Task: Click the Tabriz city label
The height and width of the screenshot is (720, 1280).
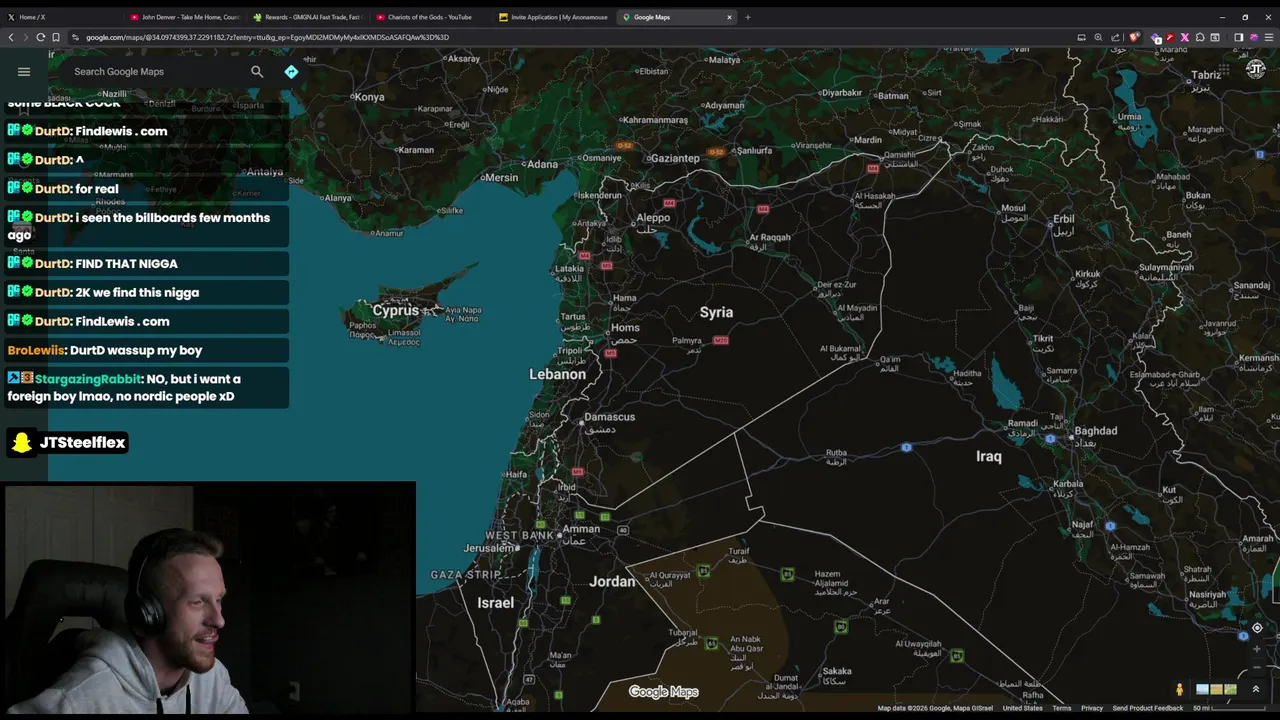Action: (x=1206, y=75)
